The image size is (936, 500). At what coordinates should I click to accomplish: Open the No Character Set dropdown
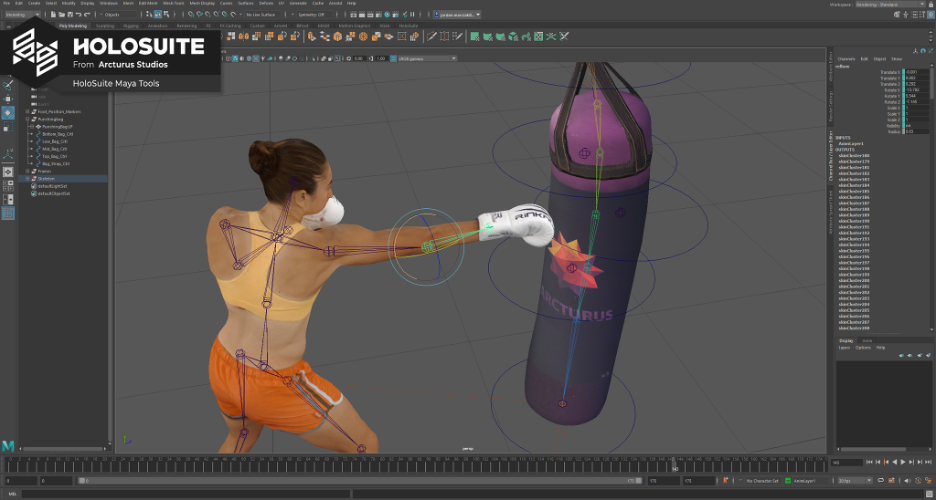pos(762,480)
